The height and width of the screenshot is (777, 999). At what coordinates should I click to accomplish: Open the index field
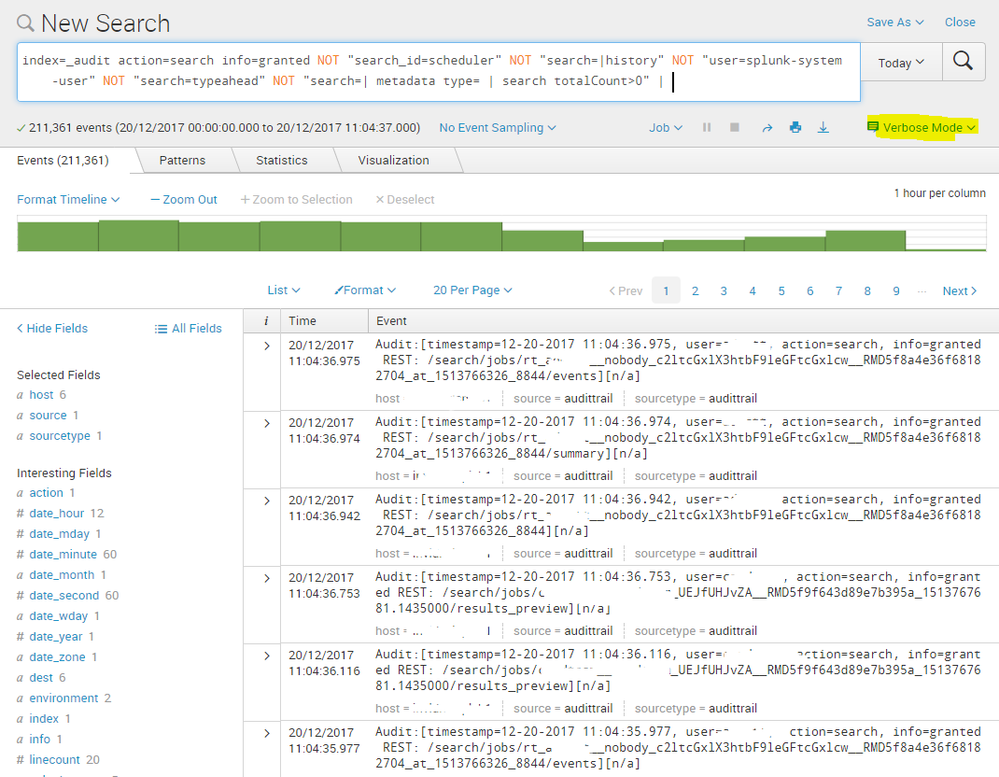click(x=44, y=719)
